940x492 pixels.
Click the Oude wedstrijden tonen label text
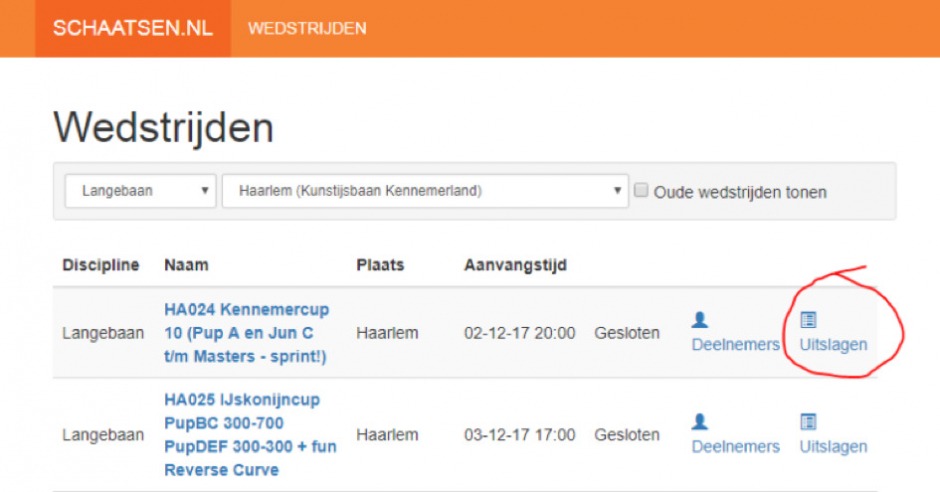[740, 192]
